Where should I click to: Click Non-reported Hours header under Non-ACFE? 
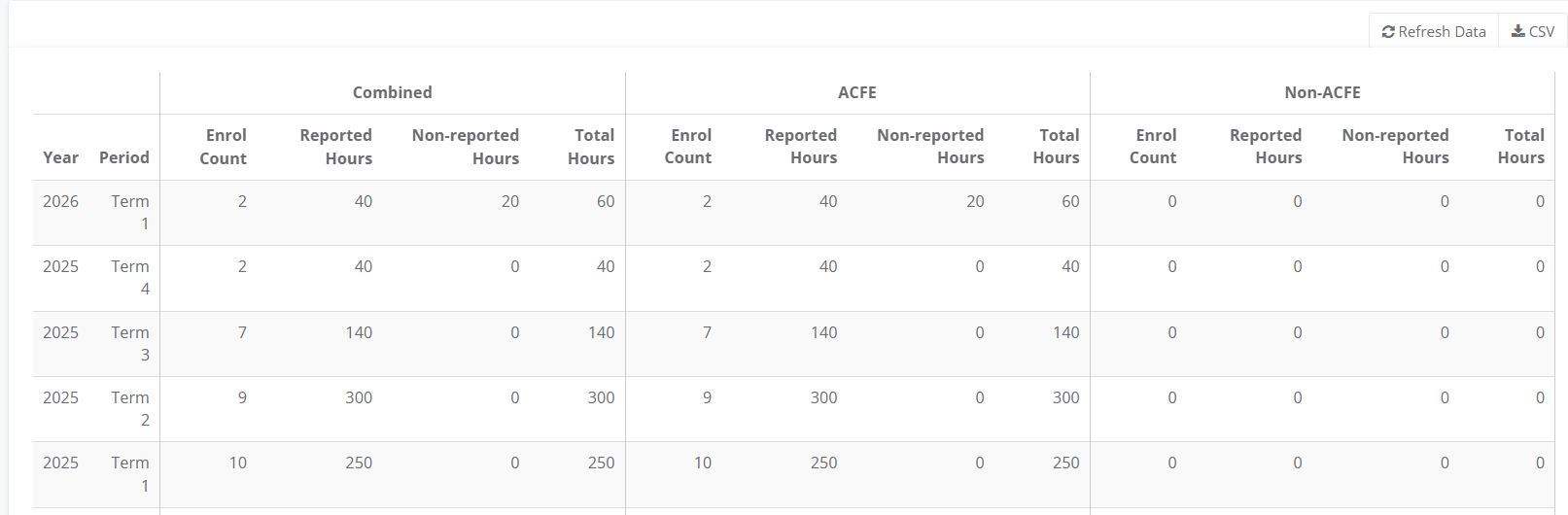1395,147
